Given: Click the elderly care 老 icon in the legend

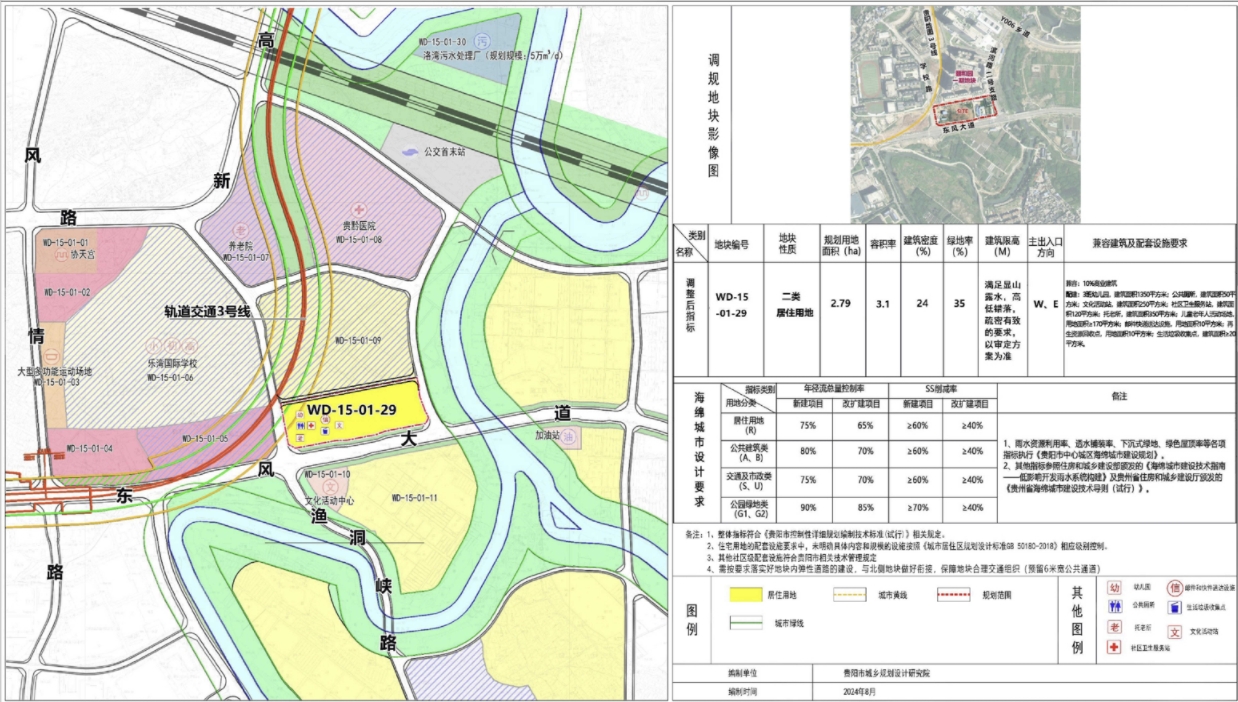Looking at the screenshot, I should [1114, 627].
